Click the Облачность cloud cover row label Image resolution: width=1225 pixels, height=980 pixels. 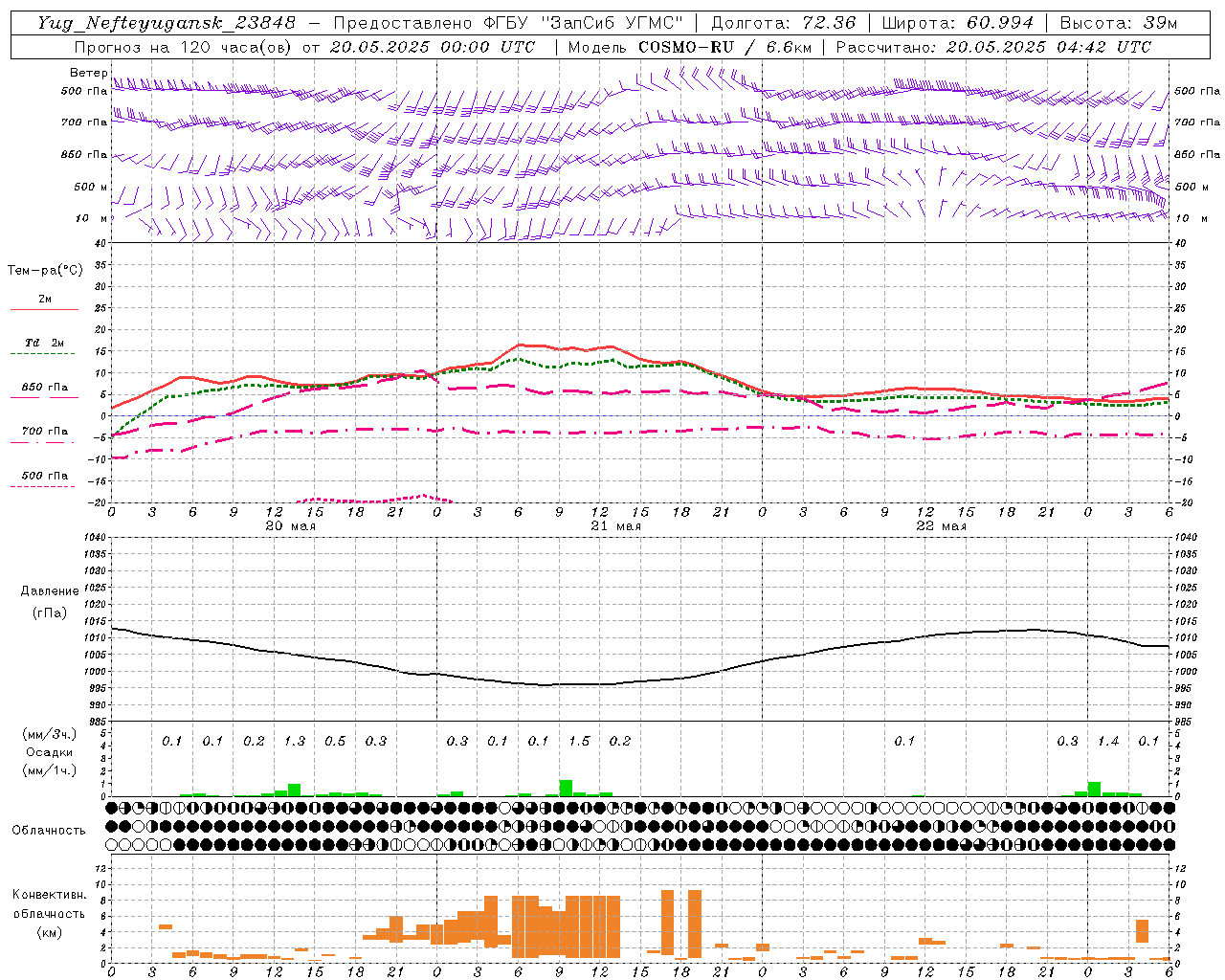[x=49, y=831]
